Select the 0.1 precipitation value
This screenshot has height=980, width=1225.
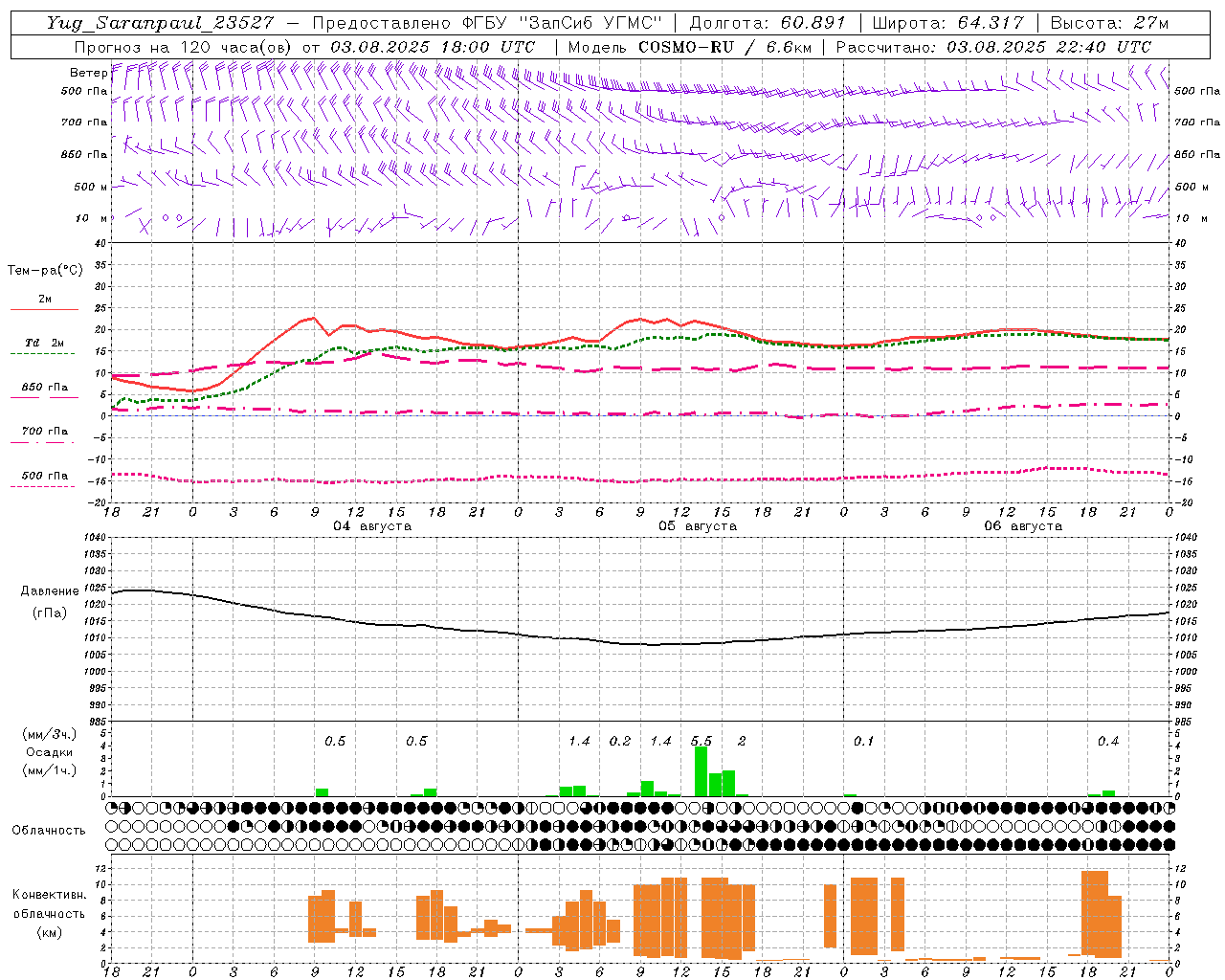coord(863,741)
